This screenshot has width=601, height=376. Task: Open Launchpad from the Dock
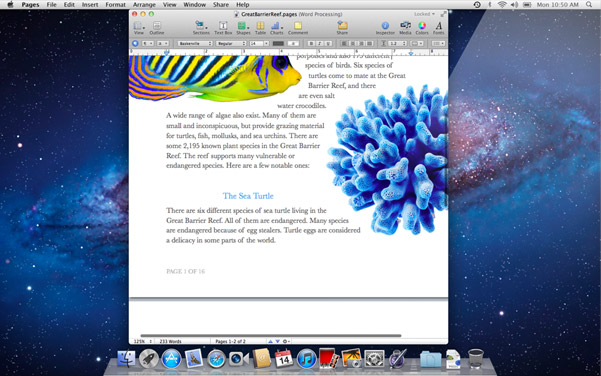click(149, 359)
